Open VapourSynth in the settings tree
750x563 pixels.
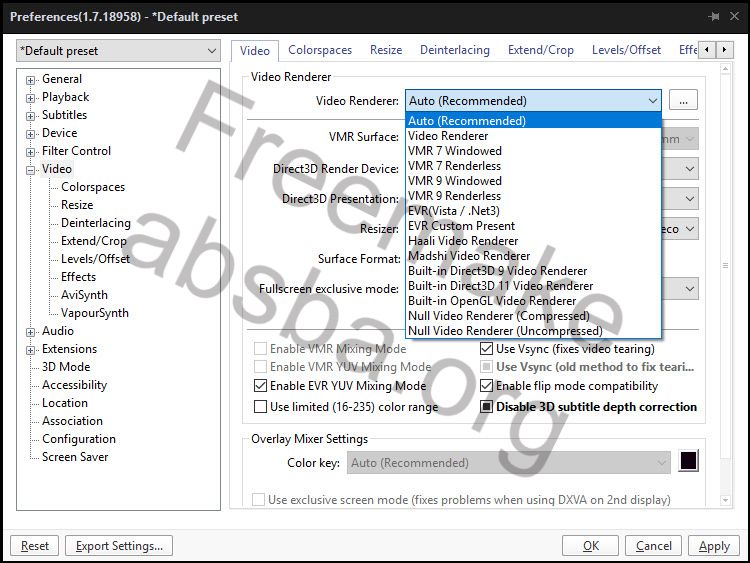95,313
